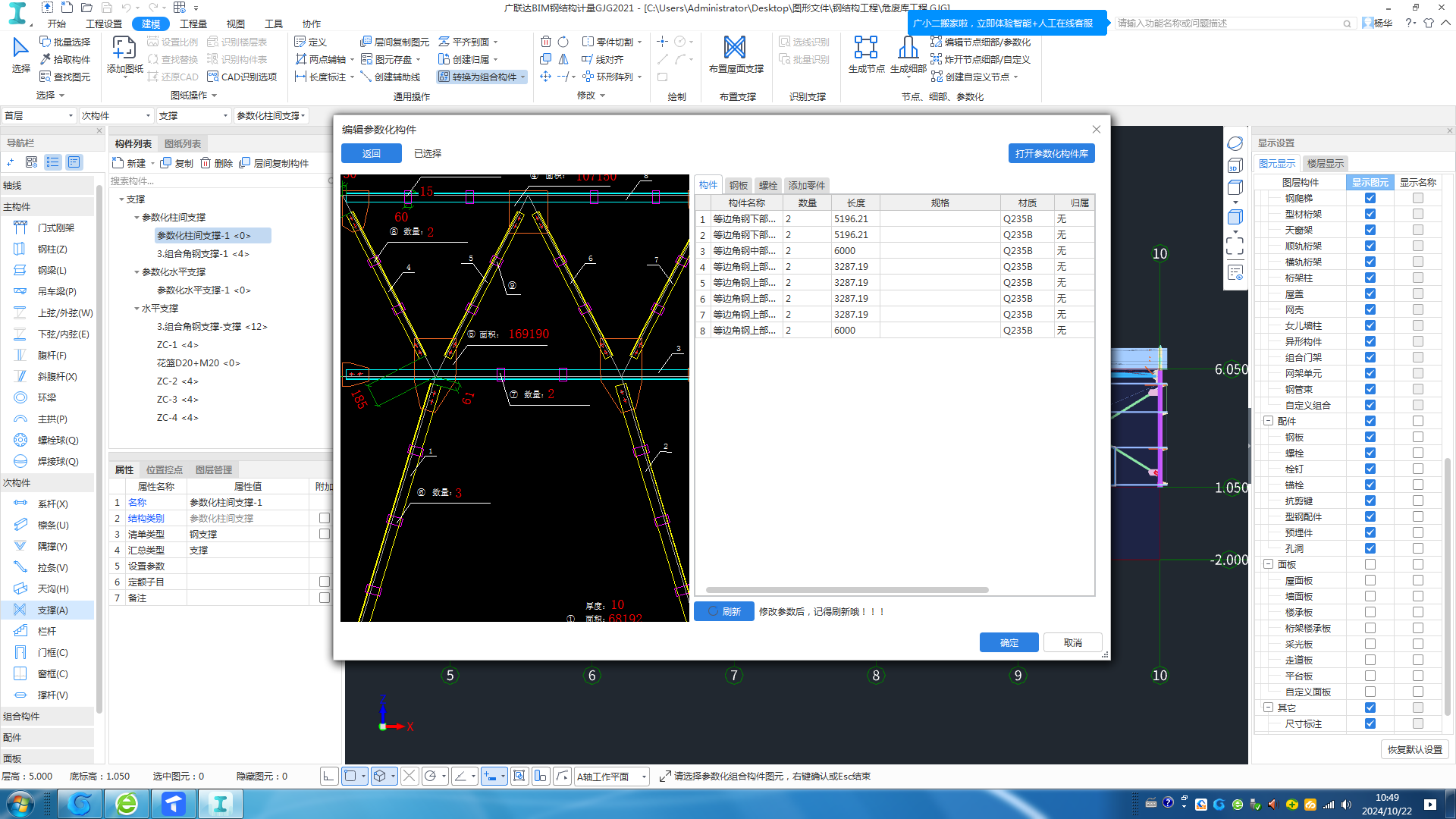Click the 打开参数化构件库 button
Viewport: 1456px width, 819px height.
pyautogui.click(x=1051, y=153)
